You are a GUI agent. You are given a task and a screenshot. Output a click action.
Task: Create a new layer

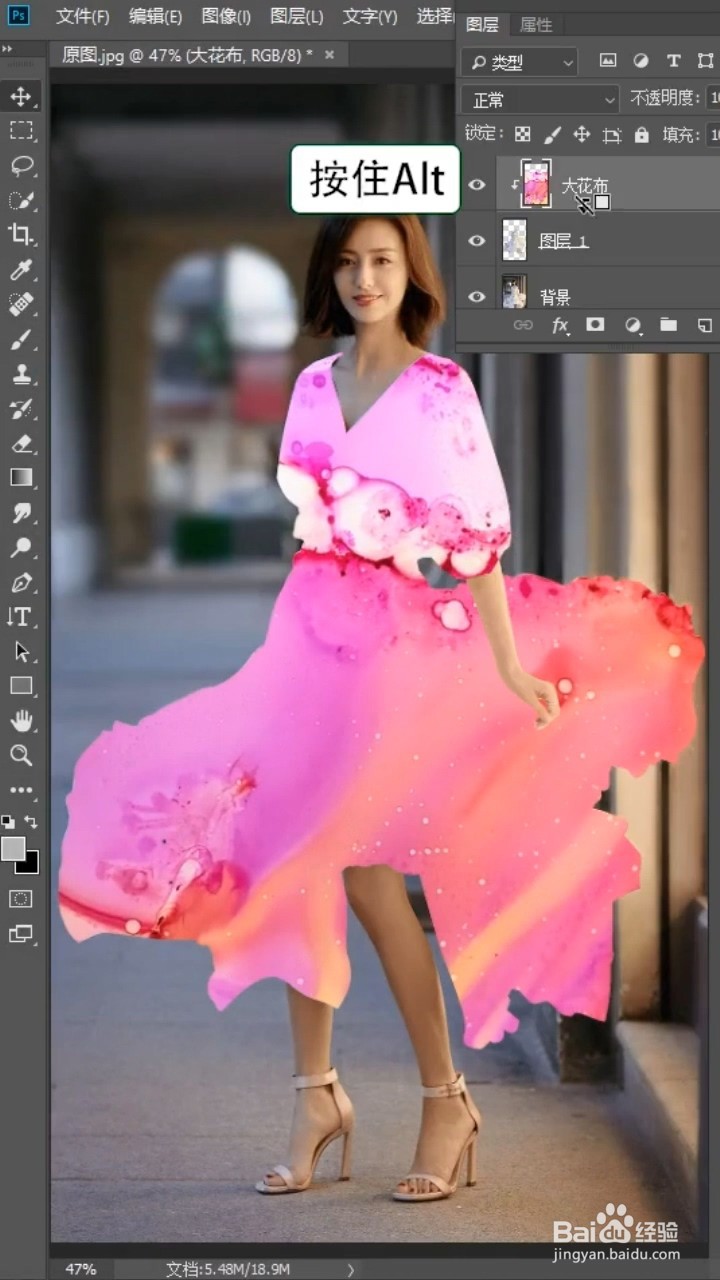point(705,325)
